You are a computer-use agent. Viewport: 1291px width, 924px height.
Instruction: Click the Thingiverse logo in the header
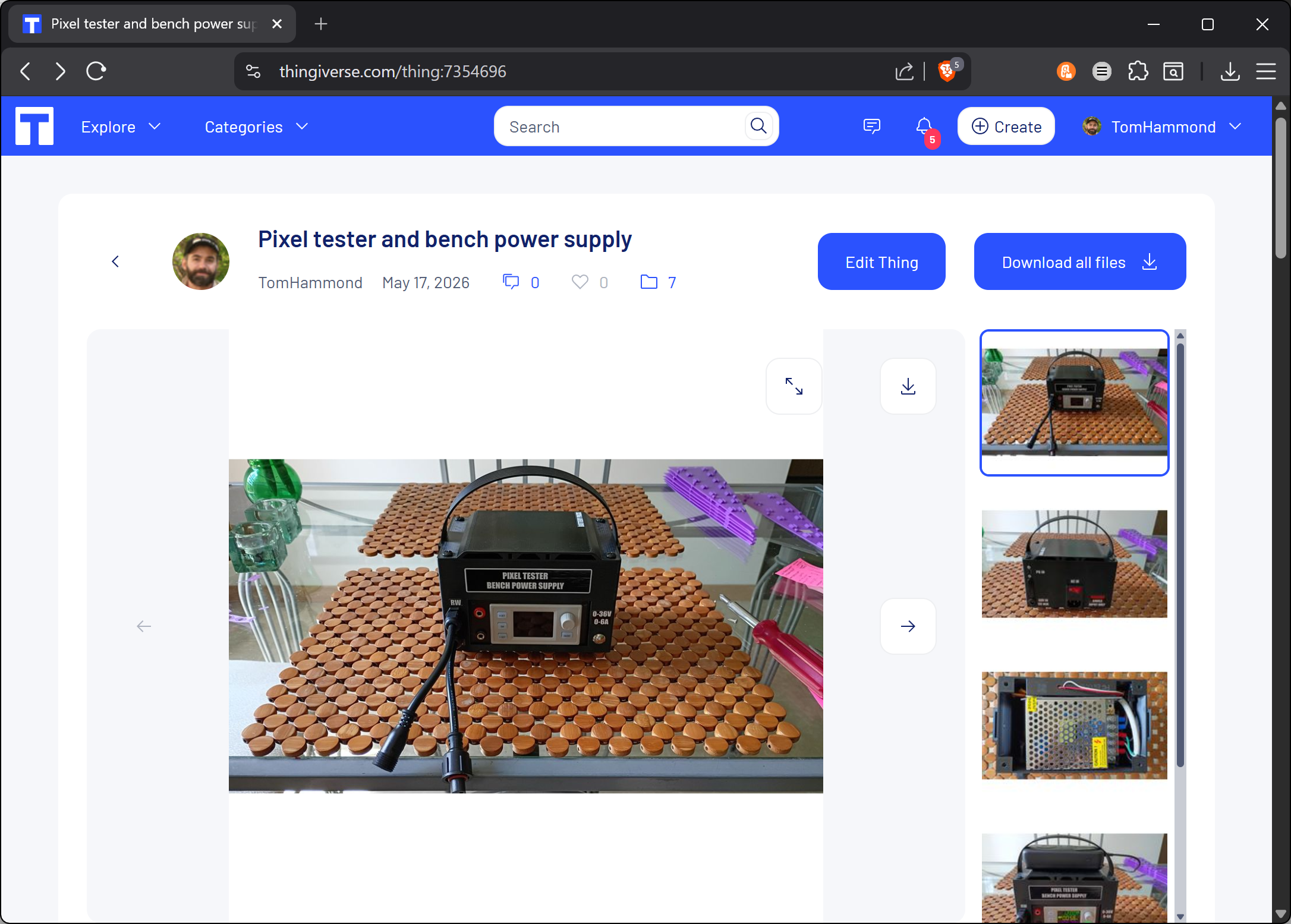tap(34, 126)
